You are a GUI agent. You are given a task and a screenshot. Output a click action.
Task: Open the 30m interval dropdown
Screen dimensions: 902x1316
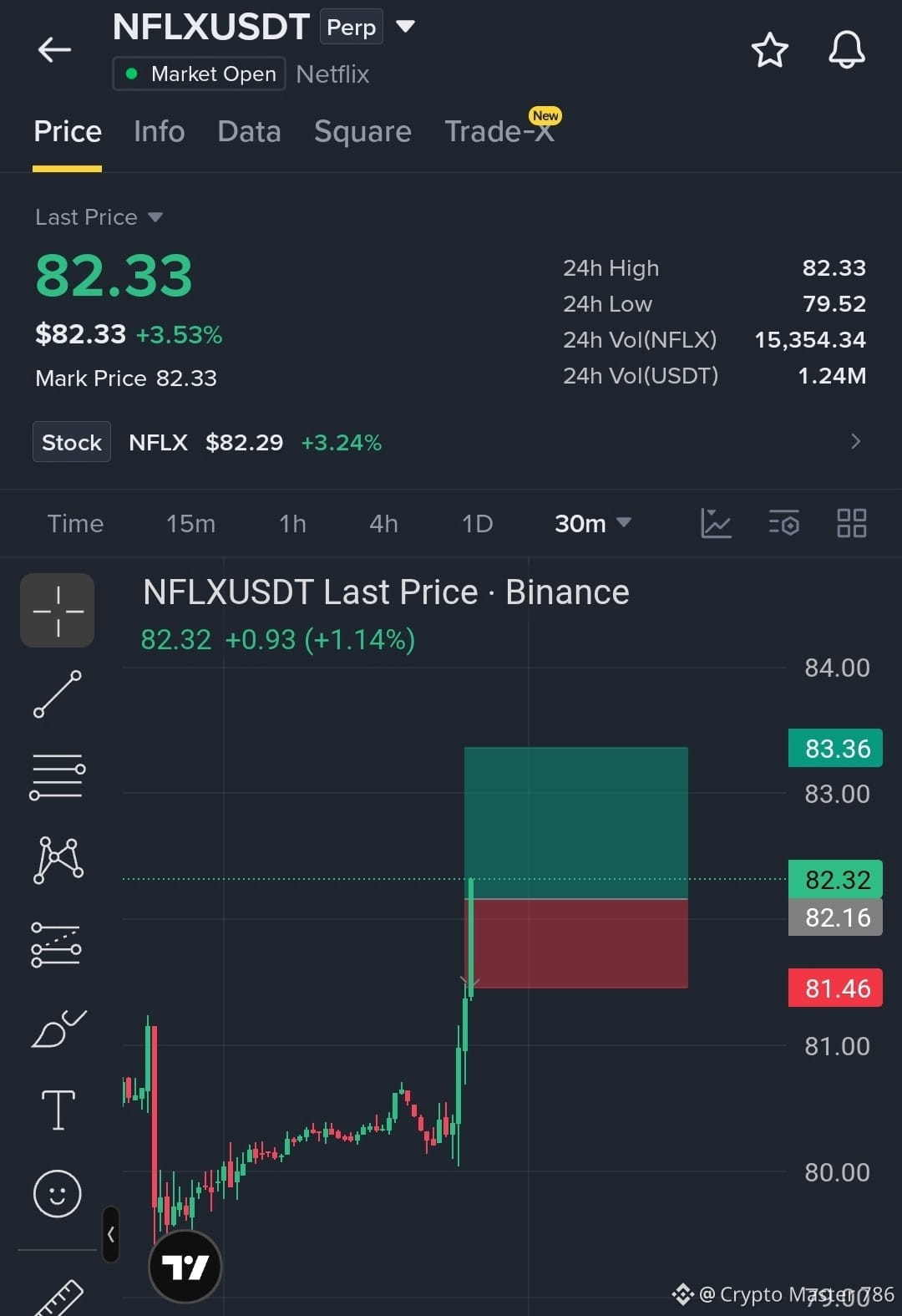[x=593, y=524]
